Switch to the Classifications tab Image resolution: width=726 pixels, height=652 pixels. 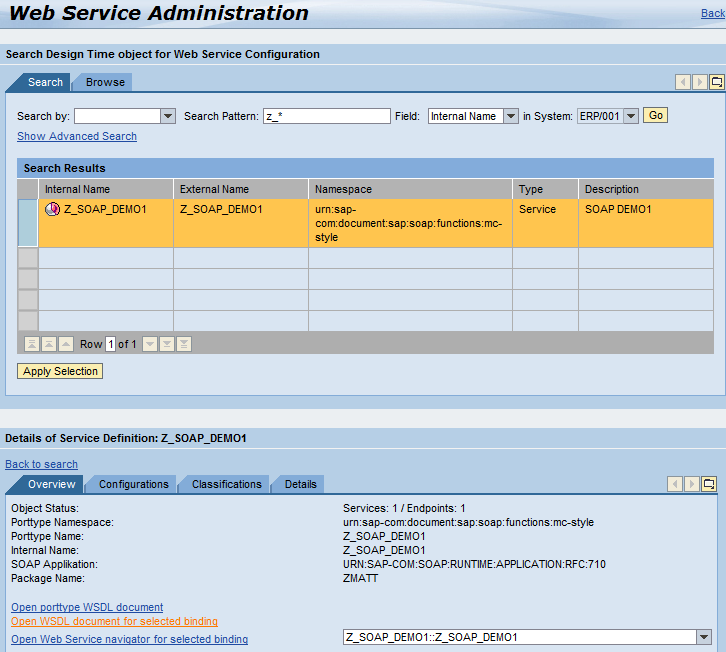(x=226, y=484)
